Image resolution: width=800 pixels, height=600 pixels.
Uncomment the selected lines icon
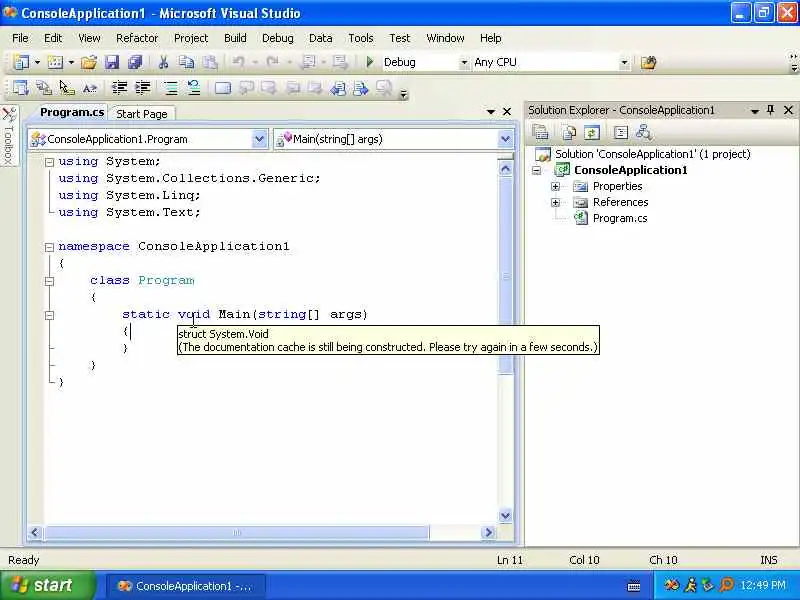[x=194, y=88]
